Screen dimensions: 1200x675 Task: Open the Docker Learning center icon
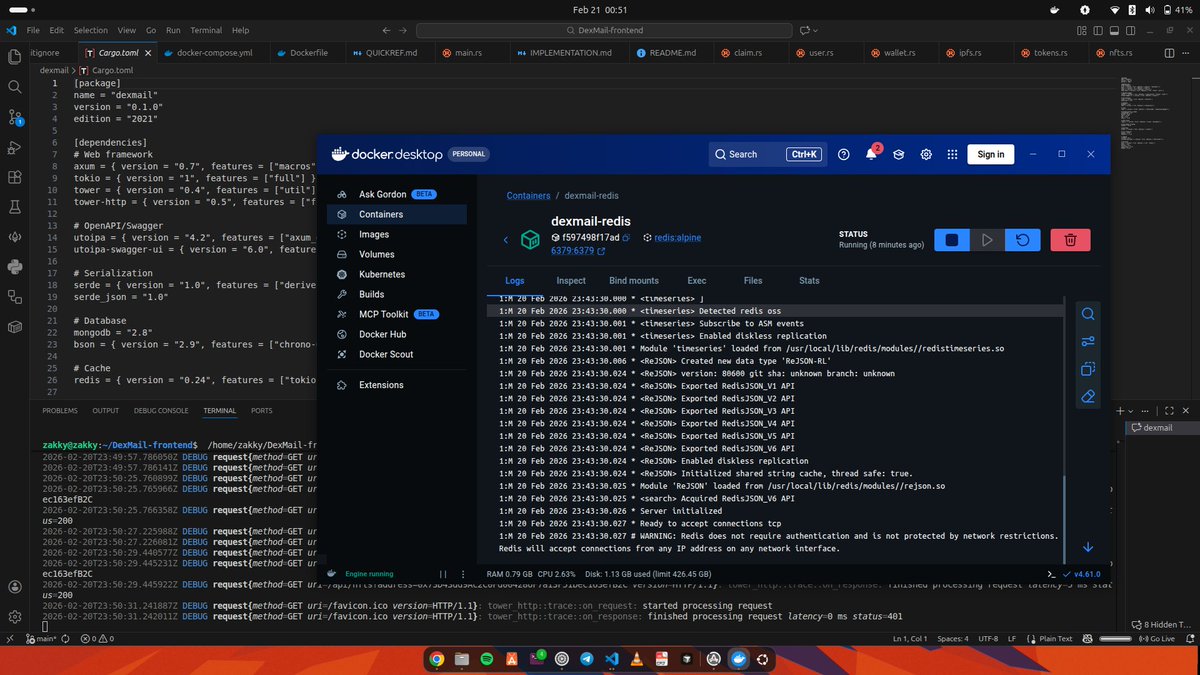[x=899, y=154]
